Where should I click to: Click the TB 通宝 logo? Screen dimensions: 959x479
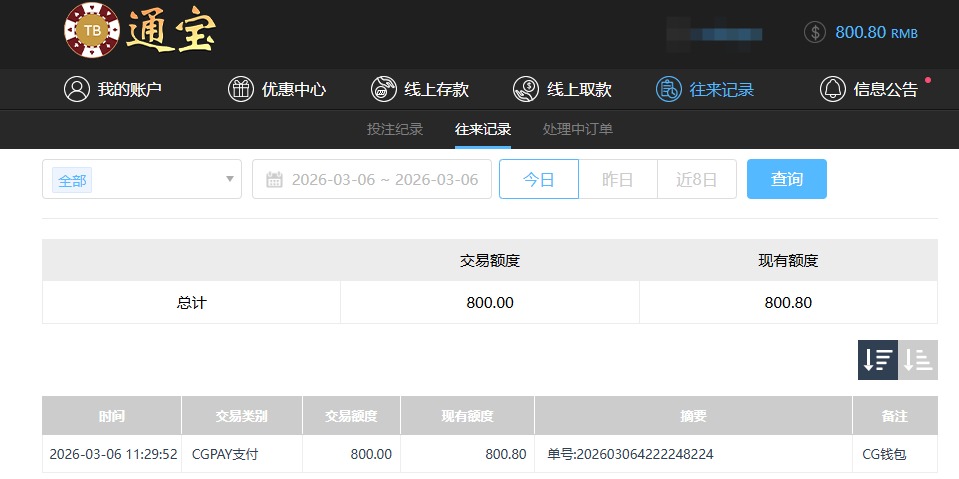coord(139,30)
